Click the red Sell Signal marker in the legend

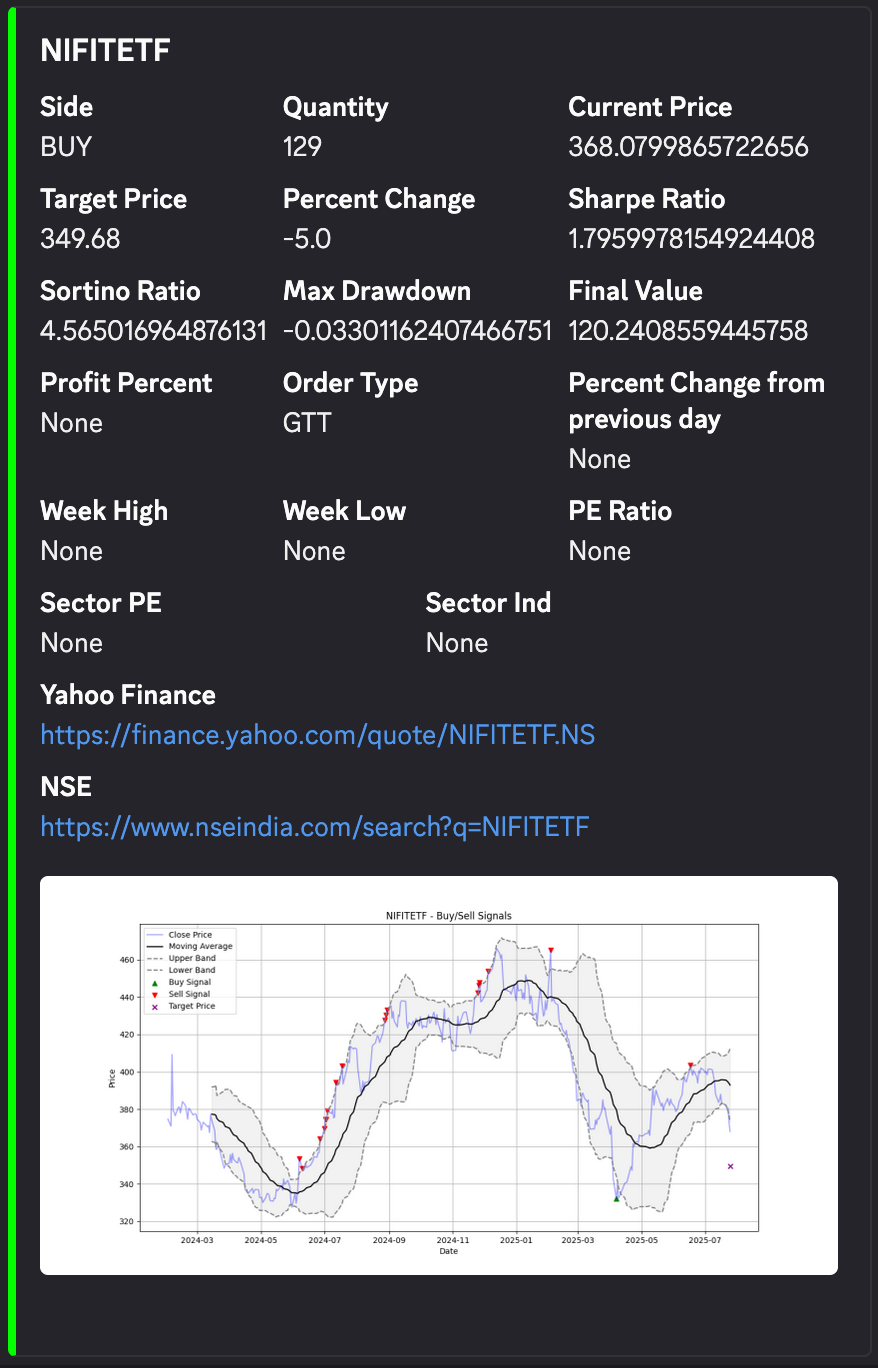154,995
